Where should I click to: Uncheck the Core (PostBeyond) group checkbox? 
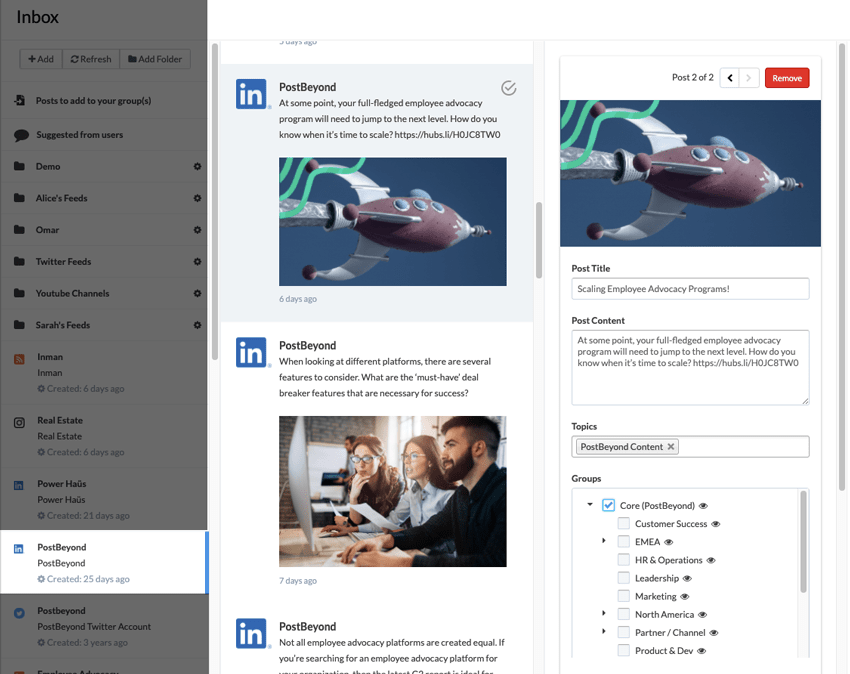[608, 505]
